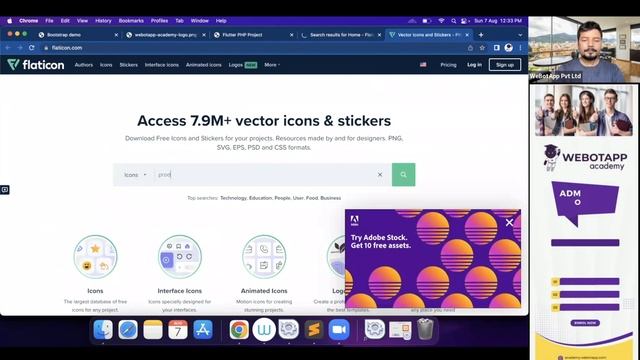Expand the Chrome tab list chevron

pos(520,35)
